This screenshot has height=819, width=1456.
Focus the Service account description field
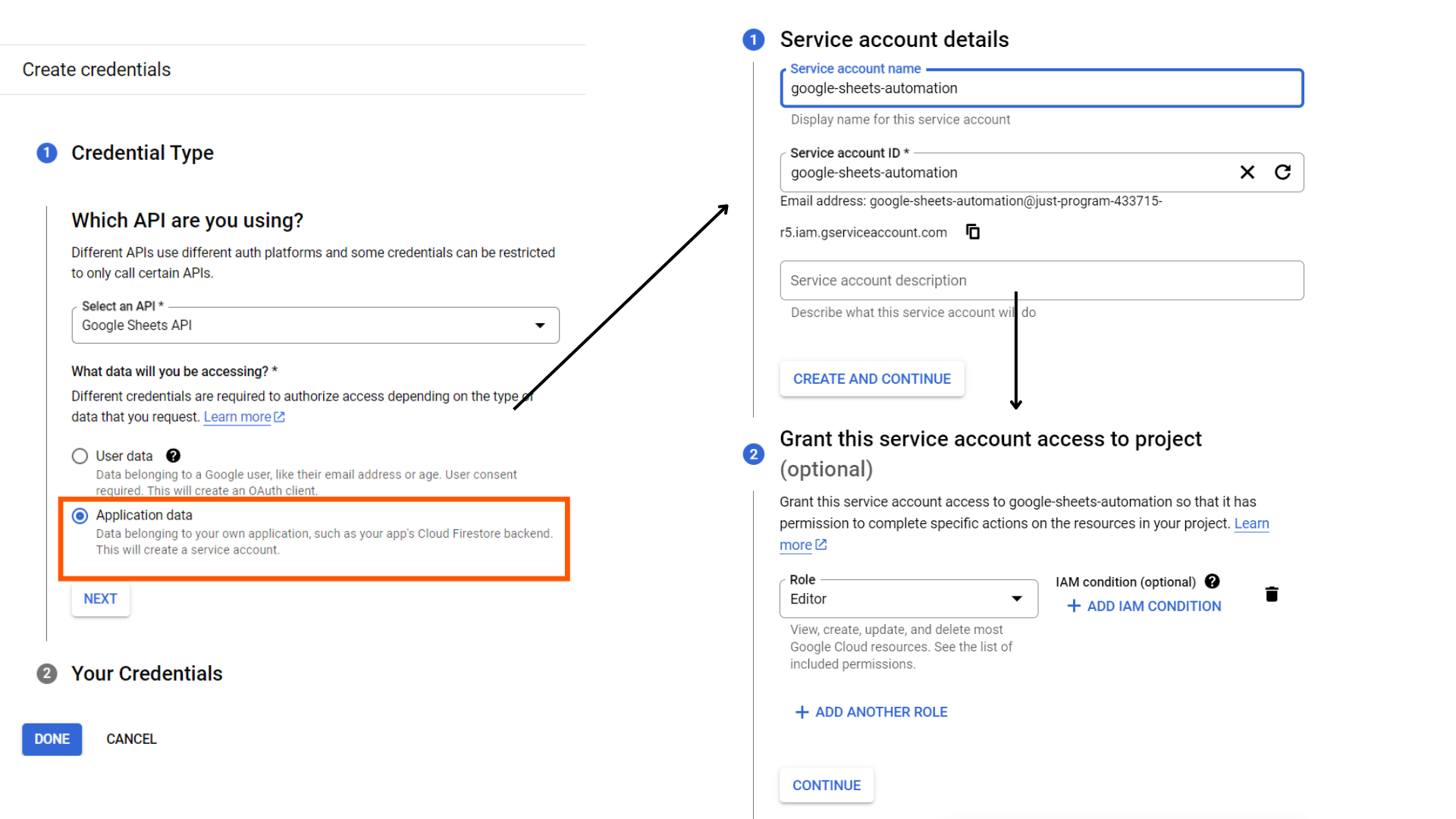coord(1042,281)
